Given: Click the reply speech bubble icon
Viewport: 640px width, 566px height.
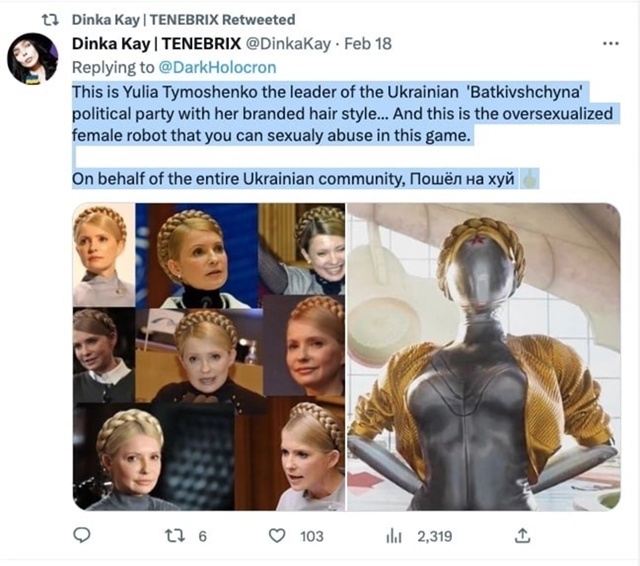Looking at the screenshot, I should [83, 536].
